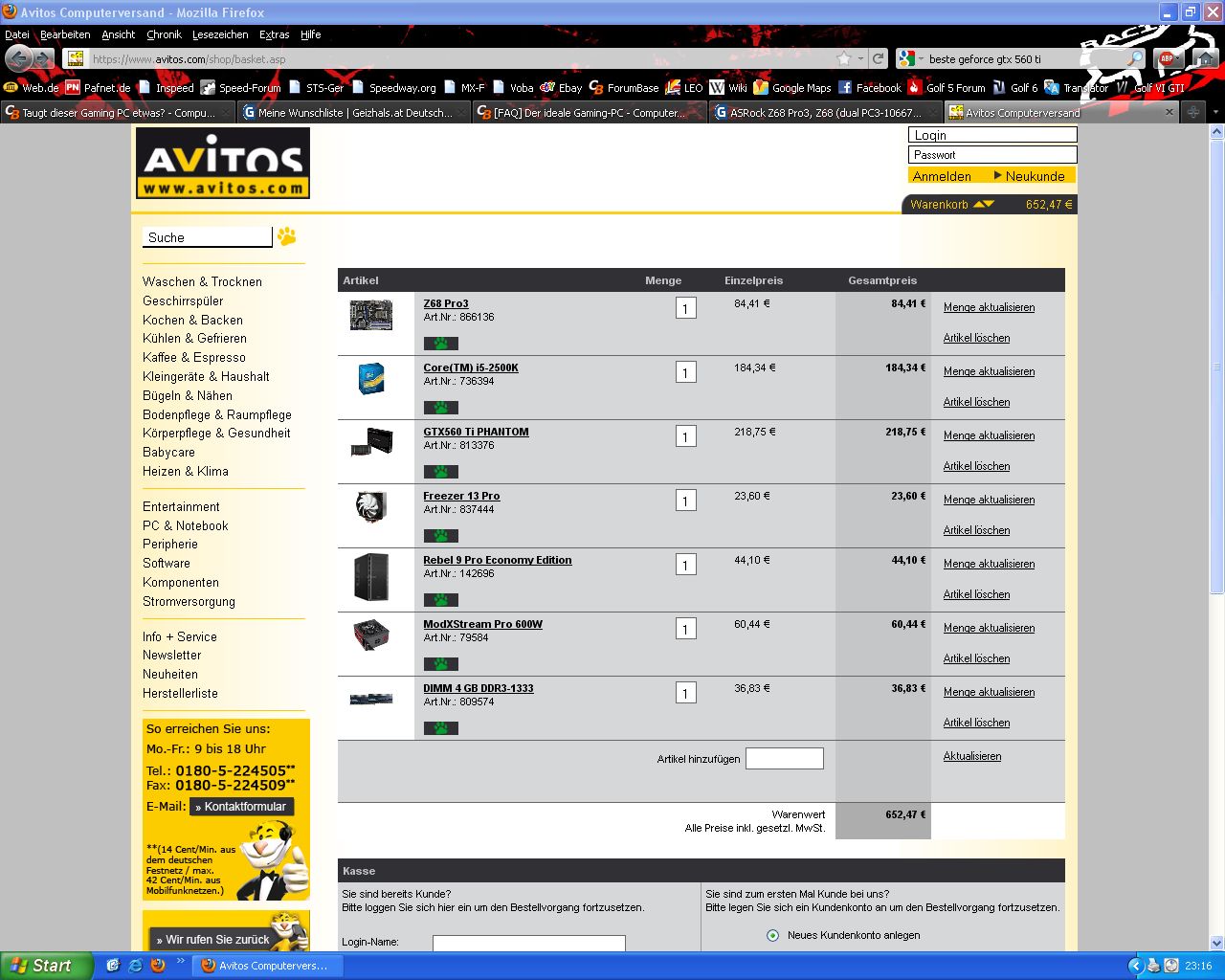Click the Facebook bookmark icon

pos(845,87)
